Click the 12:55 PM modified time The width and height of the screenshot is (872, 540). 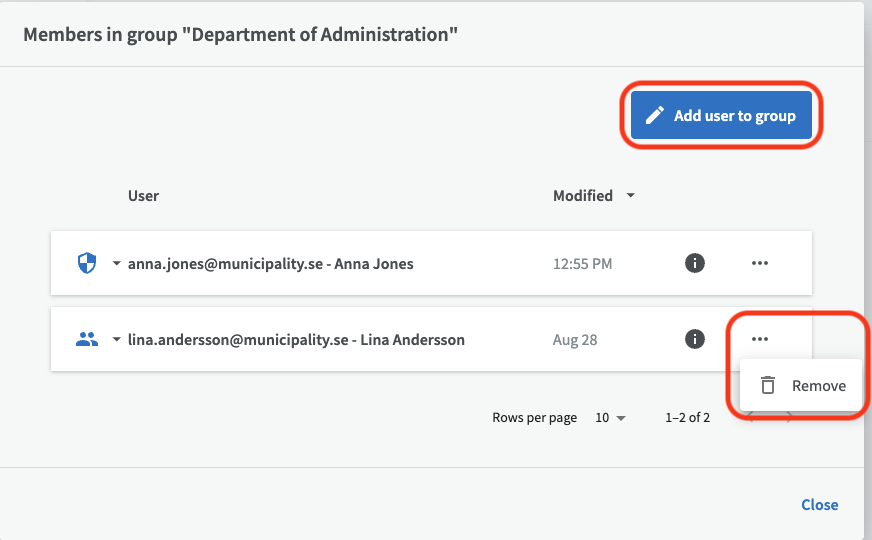[582, 264]
